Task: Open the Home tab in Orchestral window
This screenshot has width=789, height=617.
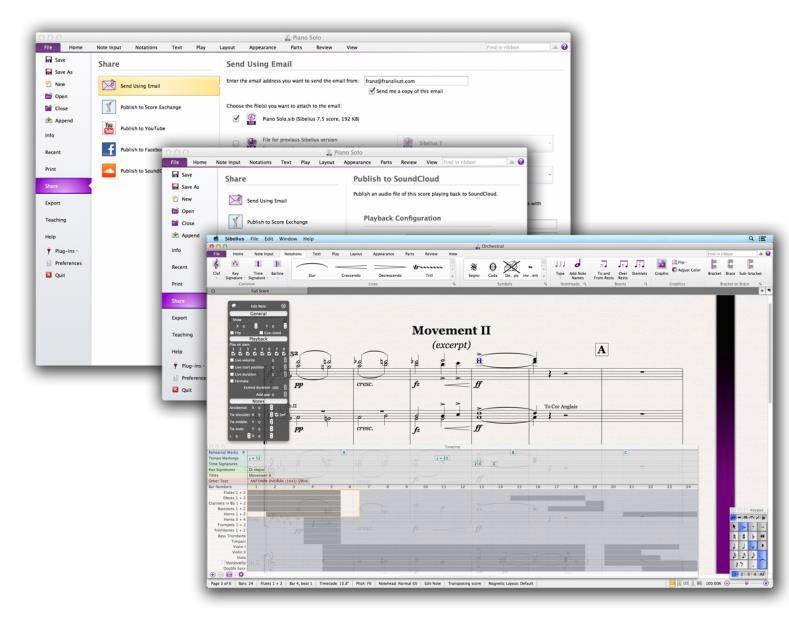Action: (238, 254)
